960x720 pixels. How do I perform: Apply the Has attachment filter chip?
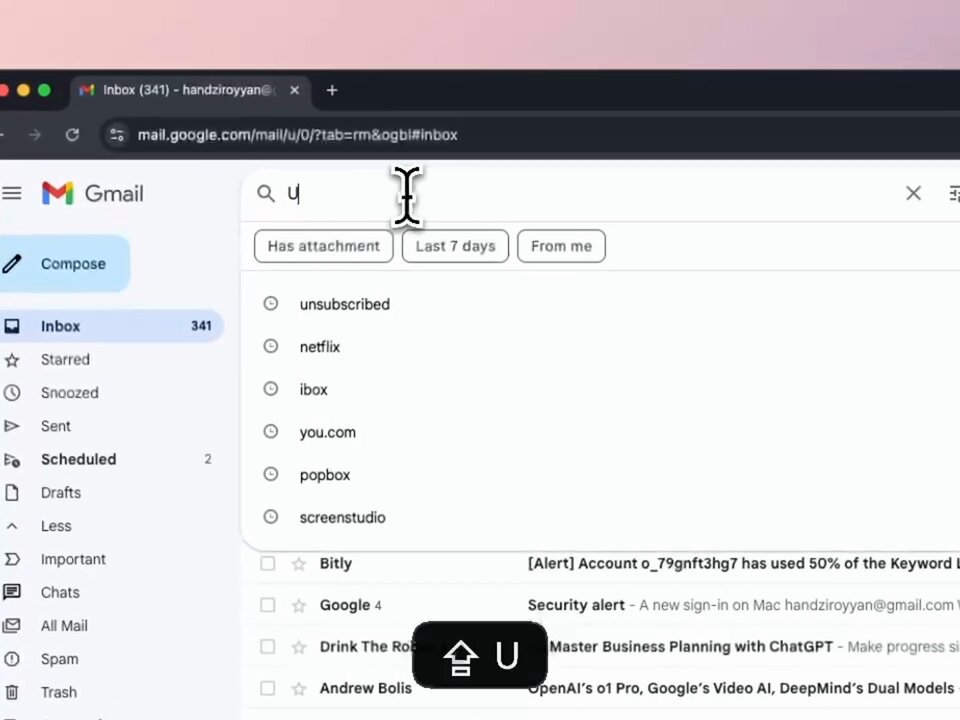pos(323,246)
